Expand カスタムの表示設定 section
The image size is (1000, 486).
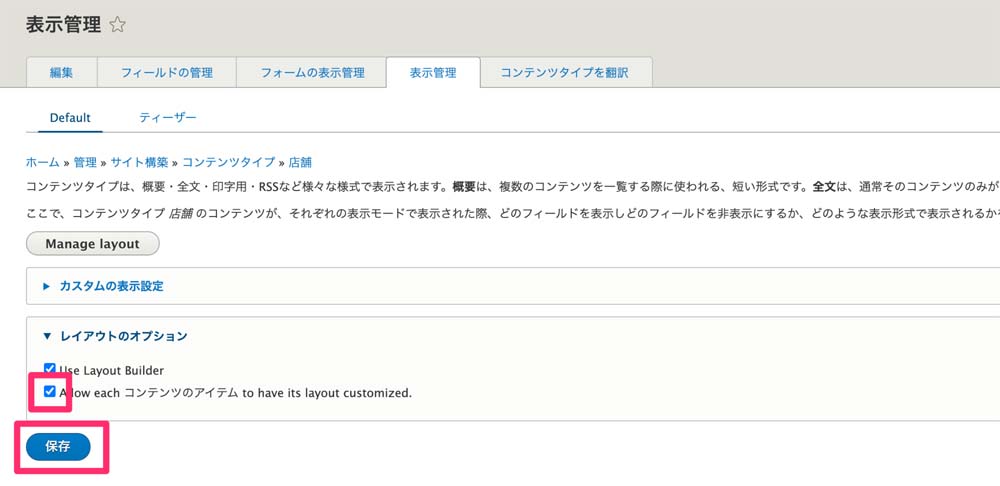(x=111, y=286)
